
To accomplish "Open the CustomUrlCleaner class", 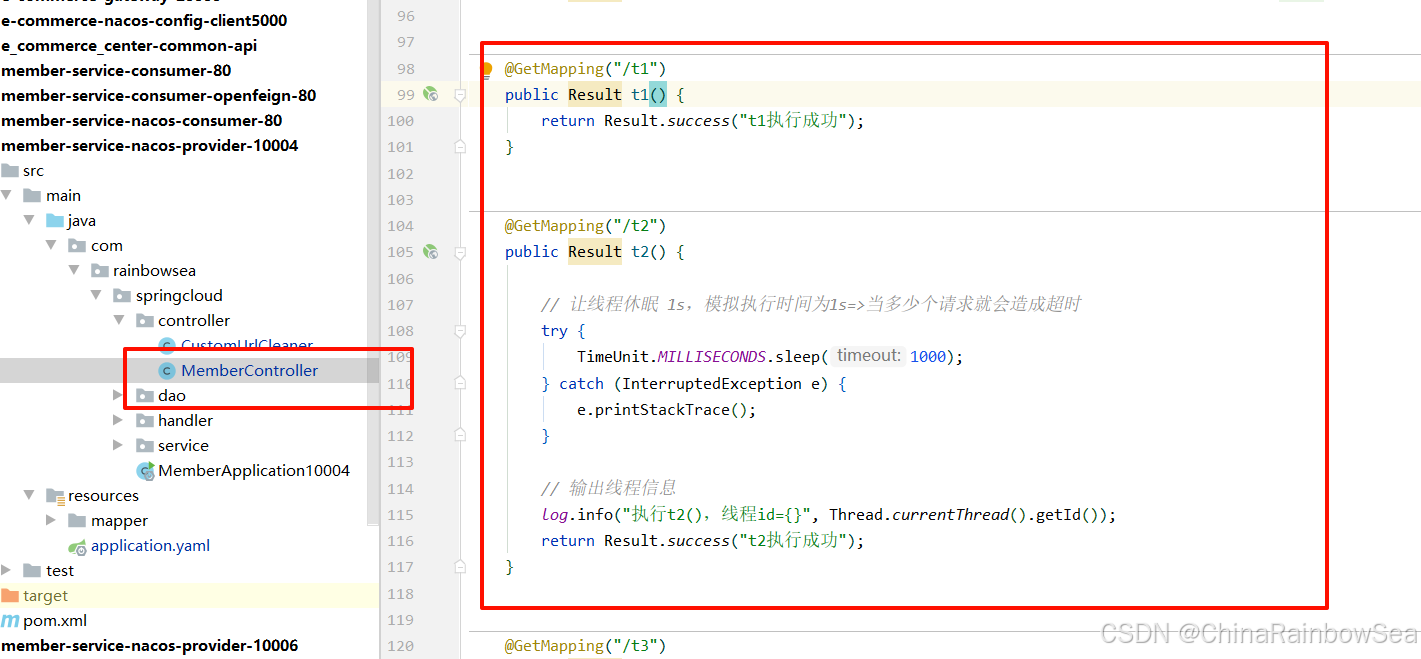I will point(247,345).
